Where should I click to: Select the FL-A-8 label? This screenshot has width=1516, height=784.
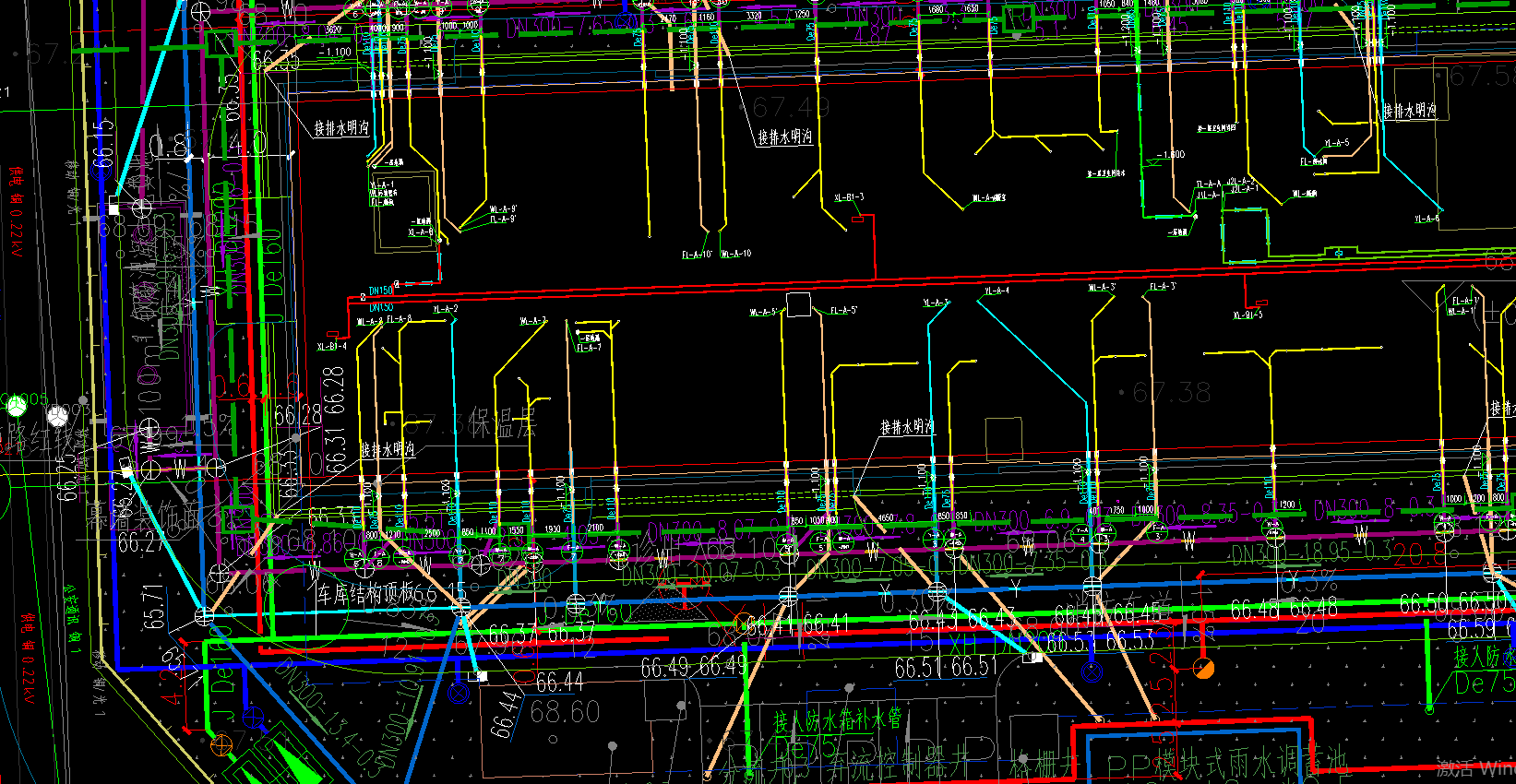tap(399, 319)
